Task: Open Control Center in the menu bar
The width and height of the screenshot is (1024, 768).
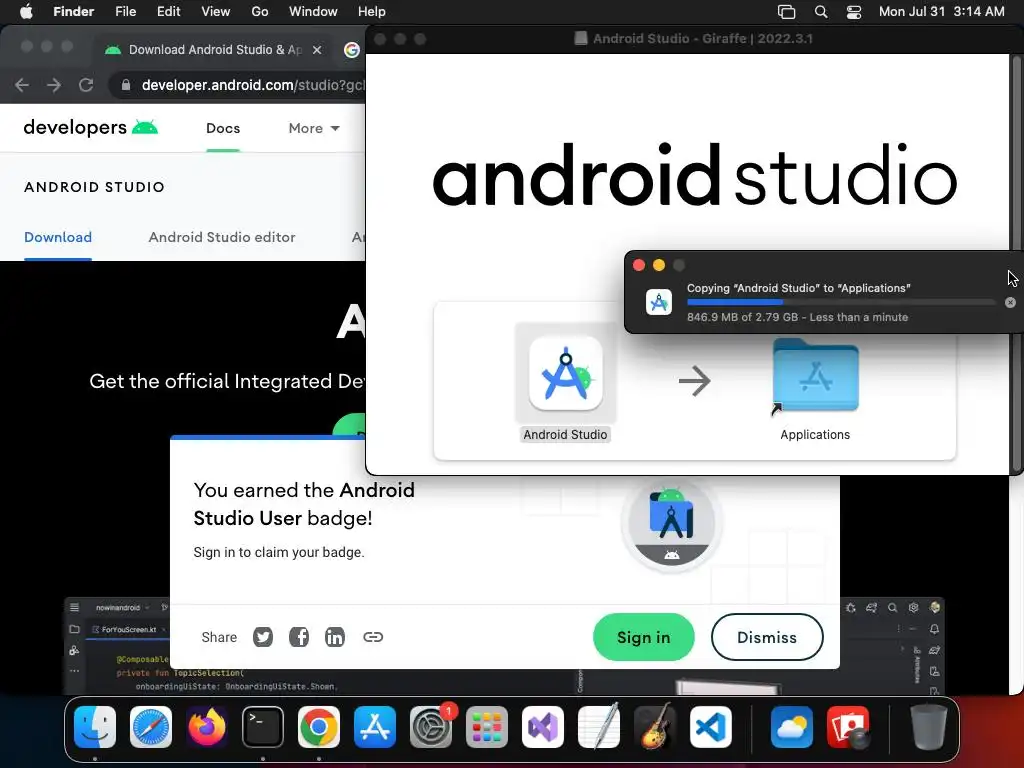Action: (x=854, y=12)
